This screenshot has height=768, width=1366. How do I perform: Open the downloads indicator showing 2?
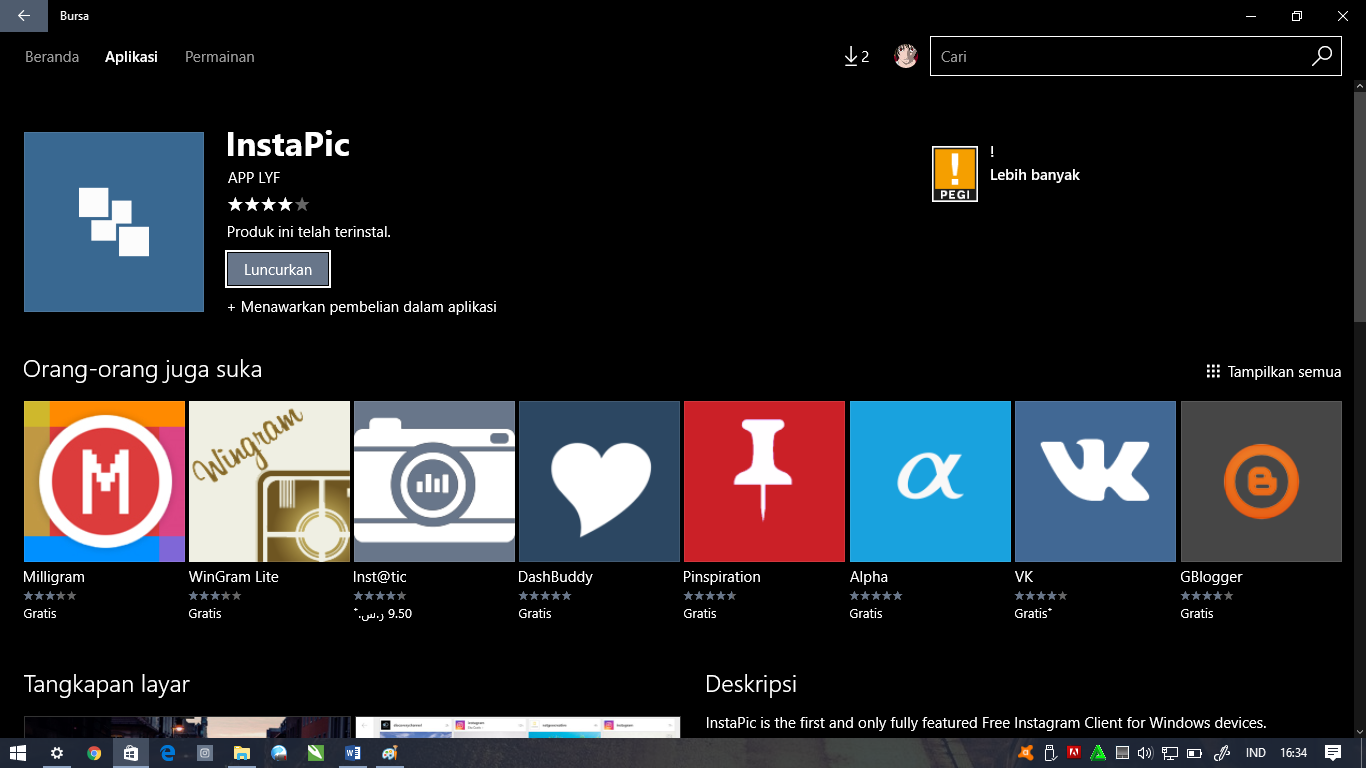857,57
